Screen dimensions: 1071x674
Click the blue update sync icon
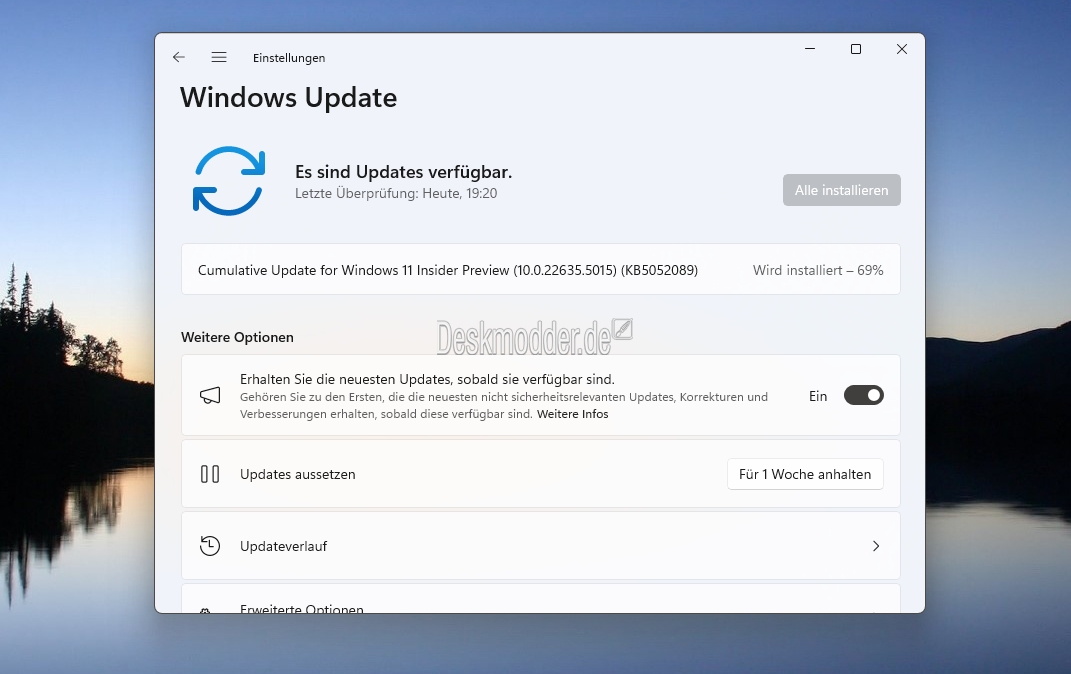click(229, 181)
